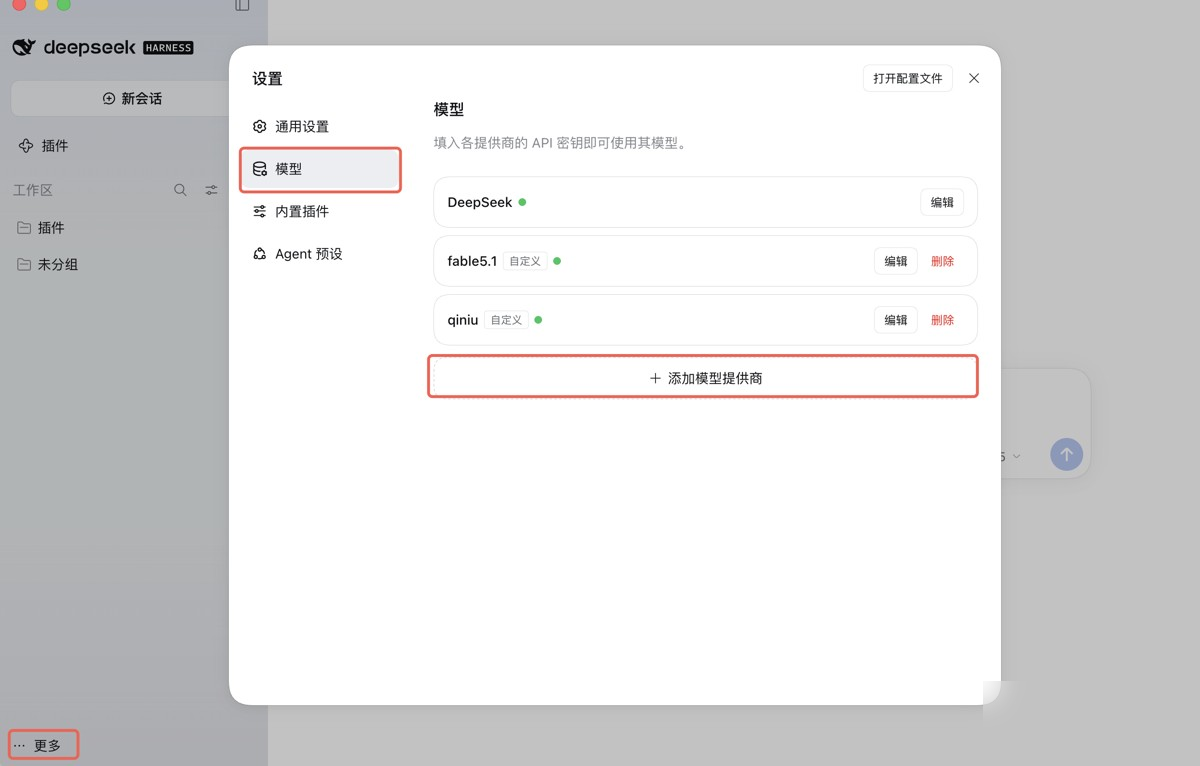Click the 设置 dialog title

click(x=267, y=79)
